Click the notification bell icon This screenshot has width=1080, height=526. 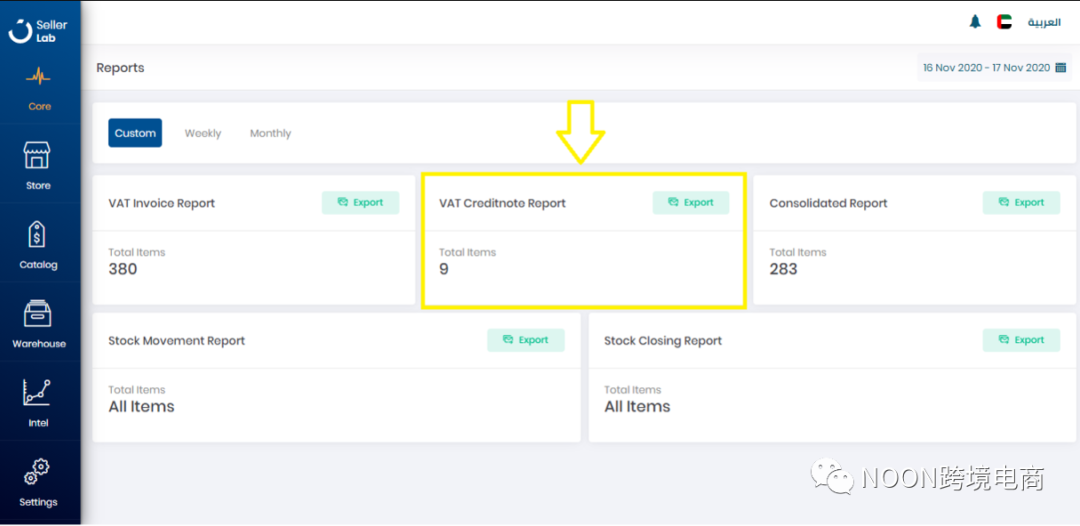click(975, 22)
